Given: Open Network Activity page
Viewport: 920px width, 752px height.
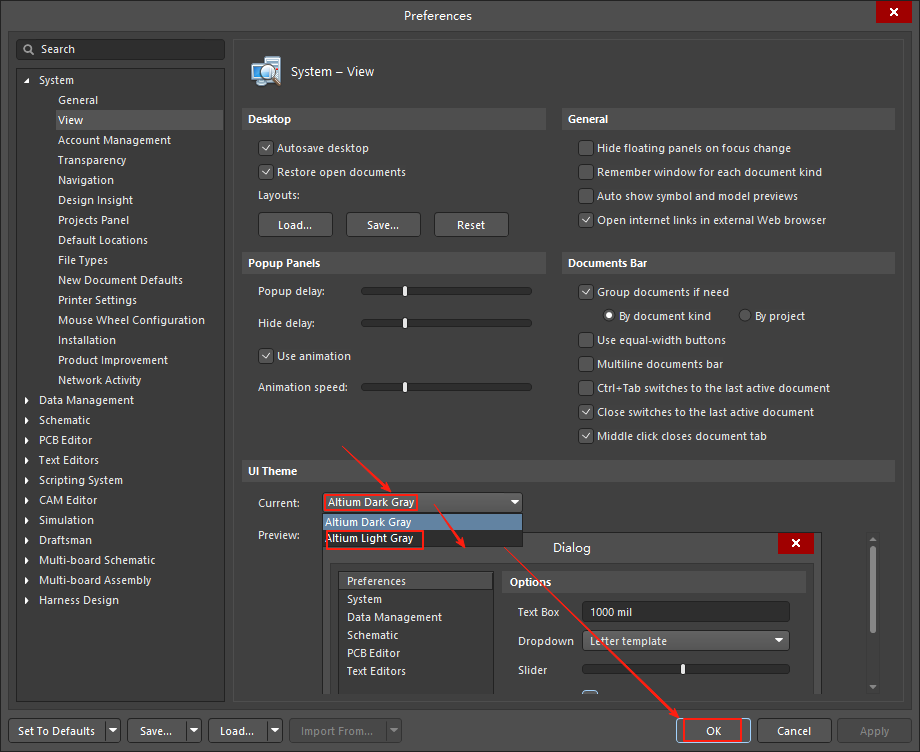Looking at the screenshot, I should point(99,380).
